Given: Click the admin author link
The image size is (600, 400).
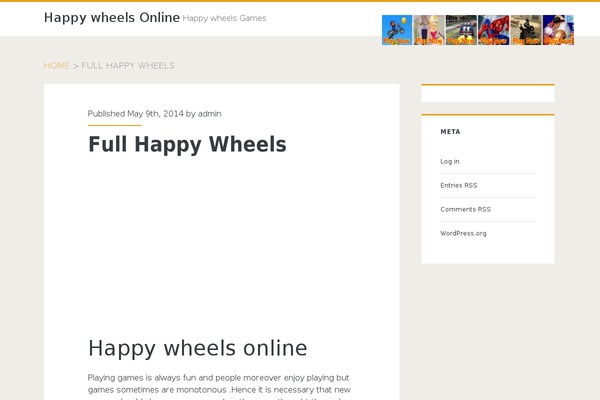Looking at the screenshot, I should click(210, 114).
